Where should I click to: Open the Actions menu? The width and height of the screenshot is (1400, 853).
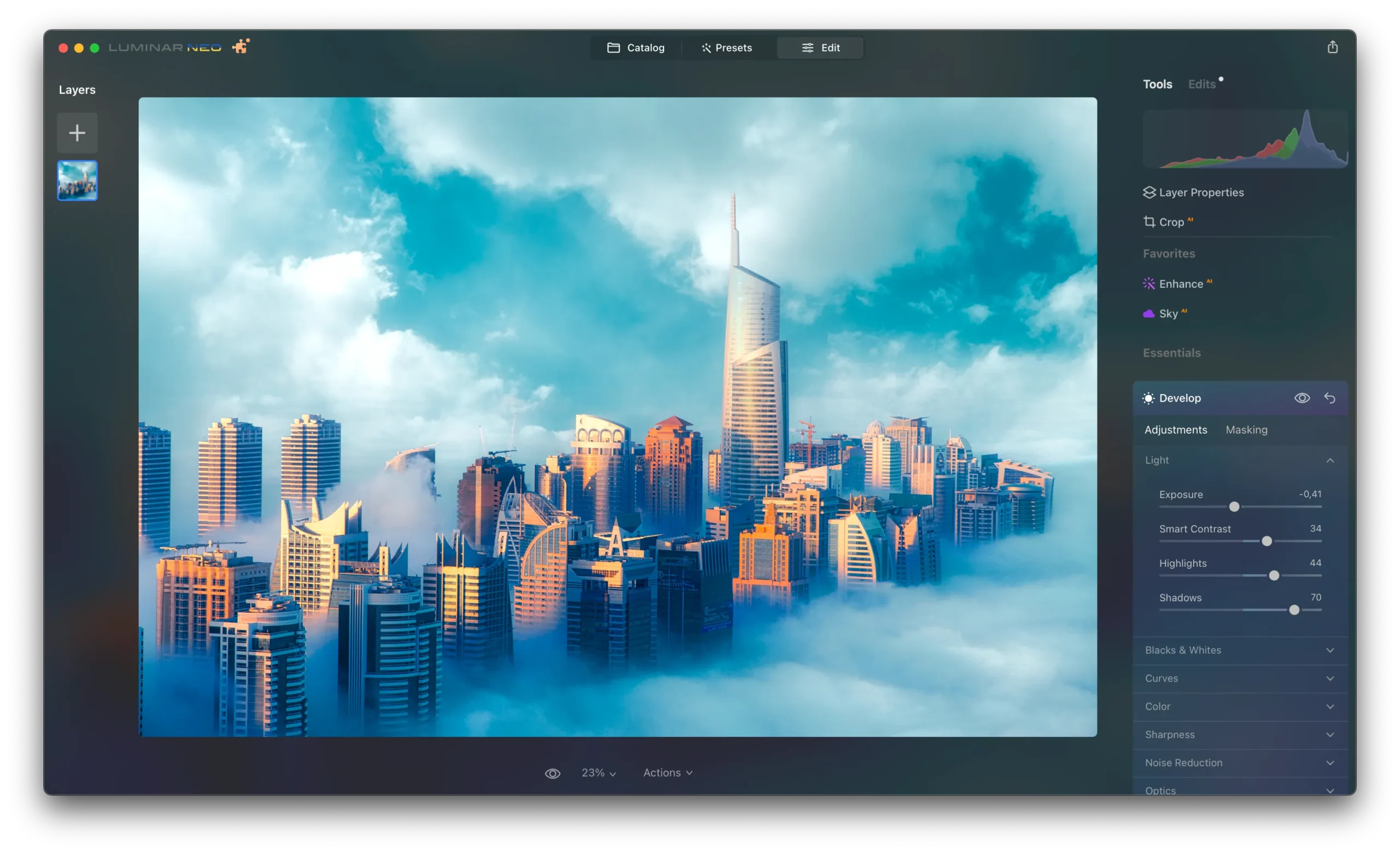pos(667,773)
